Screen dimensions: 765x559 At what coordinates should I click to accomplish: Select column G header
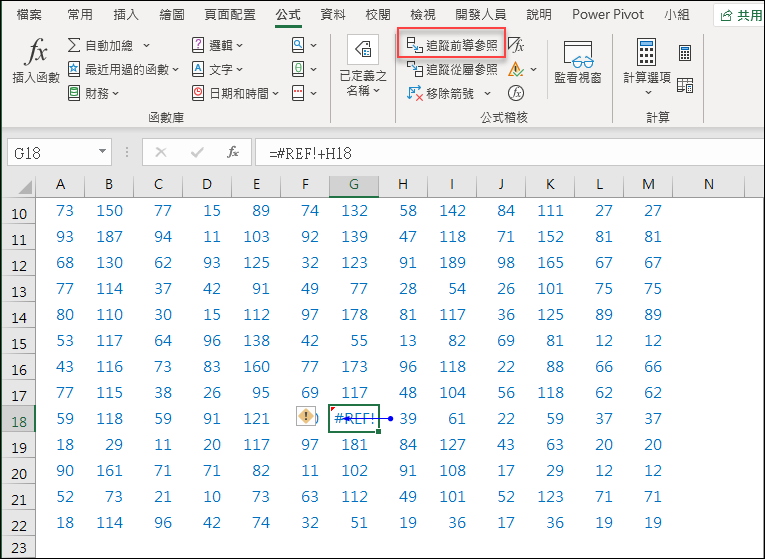354,185
